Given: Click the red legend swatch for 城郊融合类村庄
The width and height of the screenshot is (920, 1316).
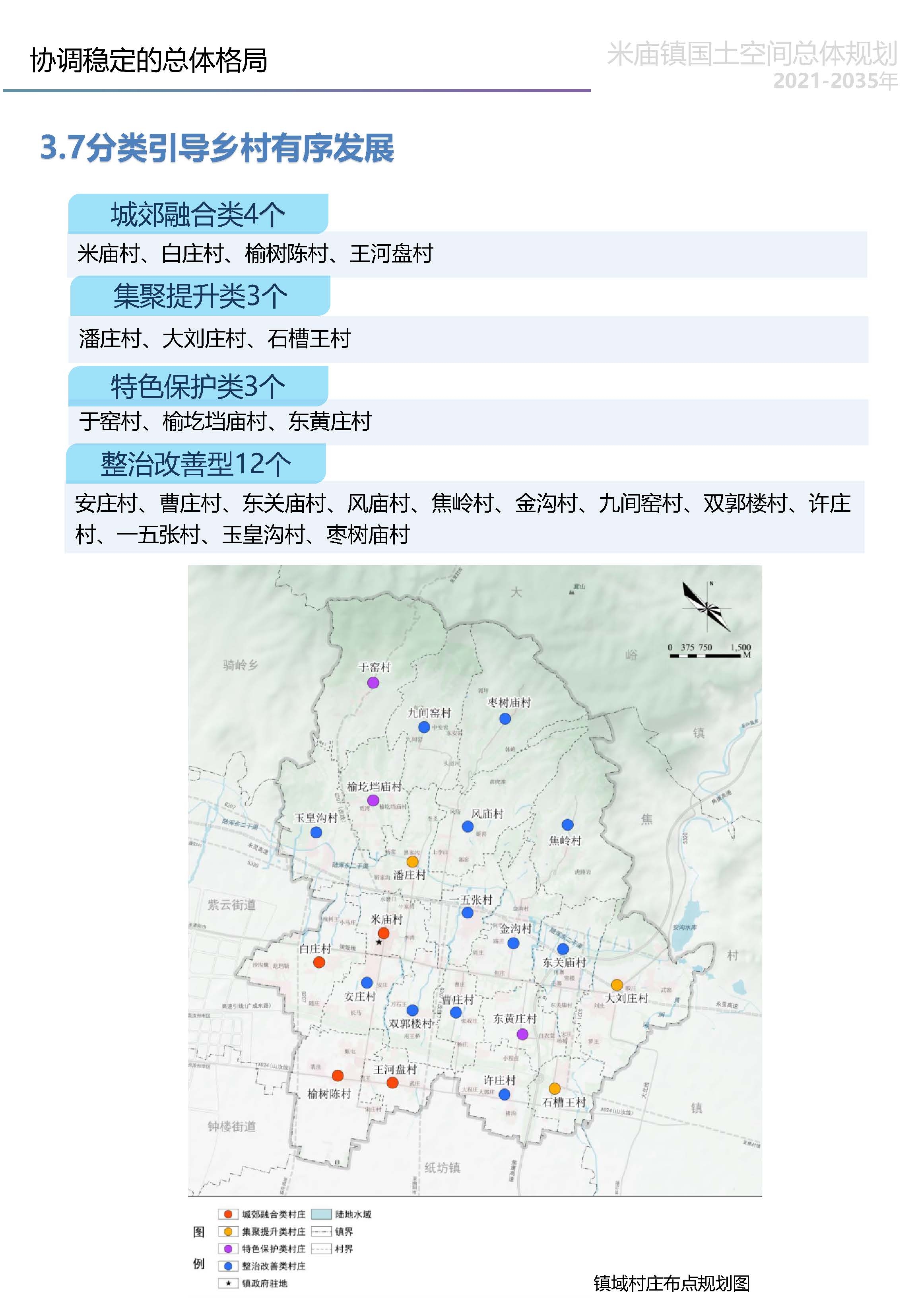Looking at the screenshot, I should pos(228,1214).
